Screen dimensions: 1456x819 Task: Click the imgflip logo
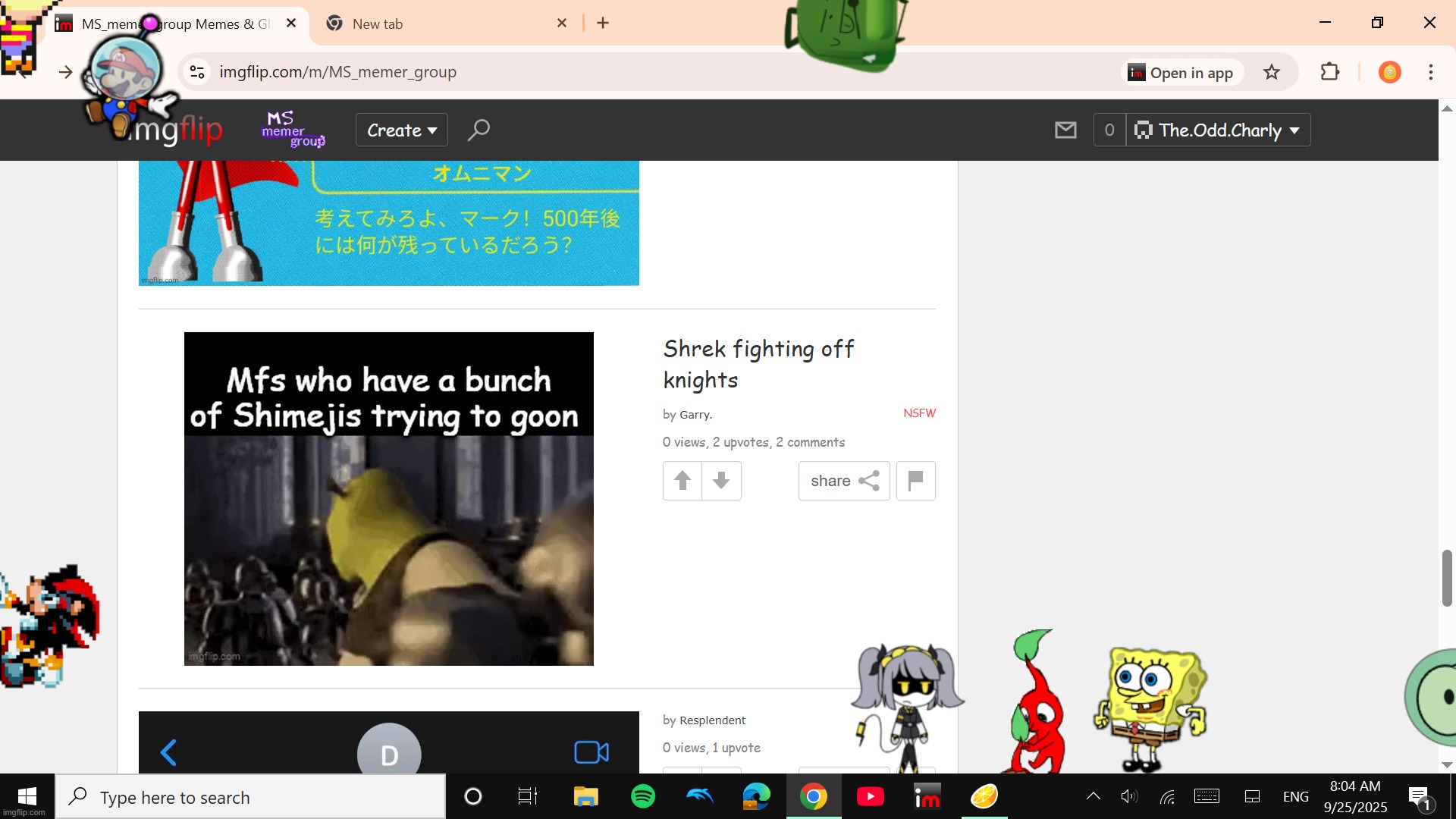pos(174,130)
